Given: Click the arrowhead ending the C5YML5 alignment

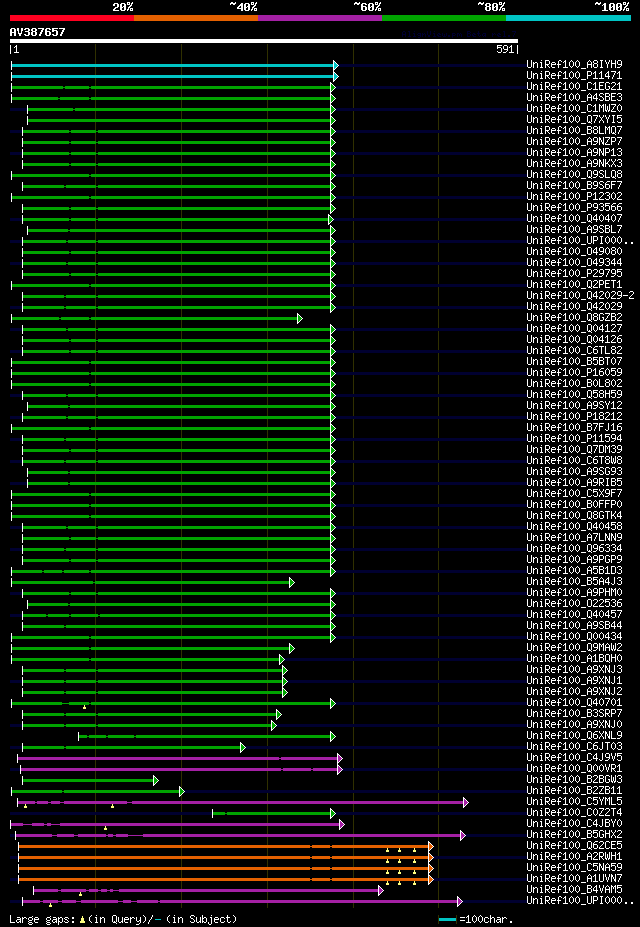Looking at the screenshot, I should tap(466, 802).
